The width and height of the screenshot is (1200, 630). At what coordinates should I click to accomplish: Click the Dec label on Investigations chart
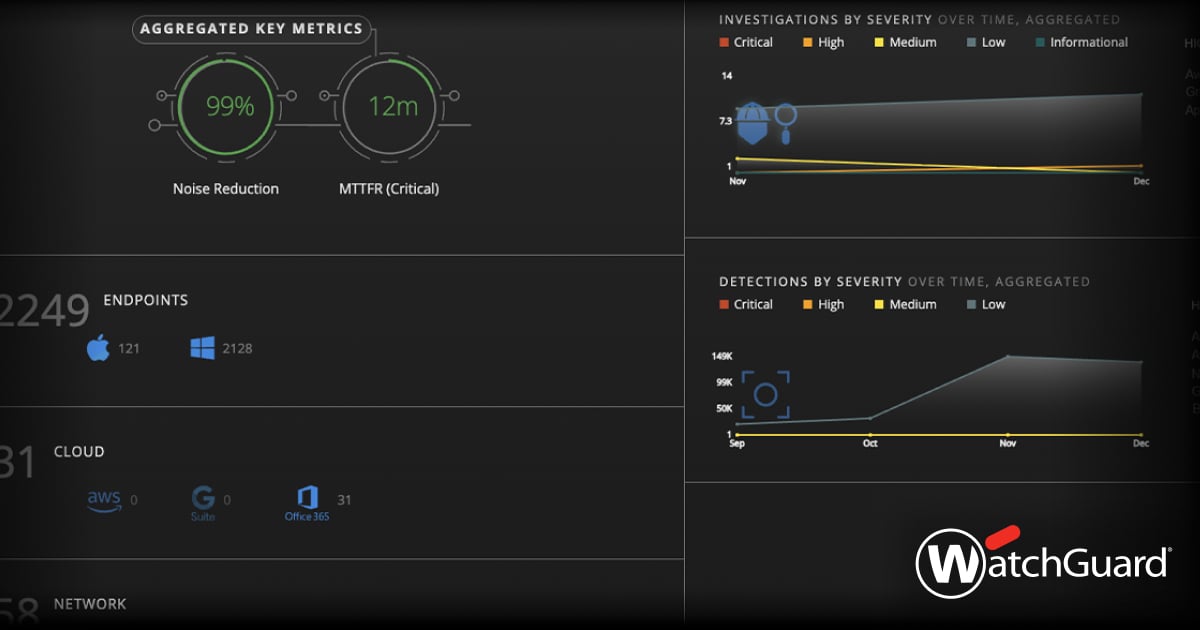click(x=1141, y=181)
